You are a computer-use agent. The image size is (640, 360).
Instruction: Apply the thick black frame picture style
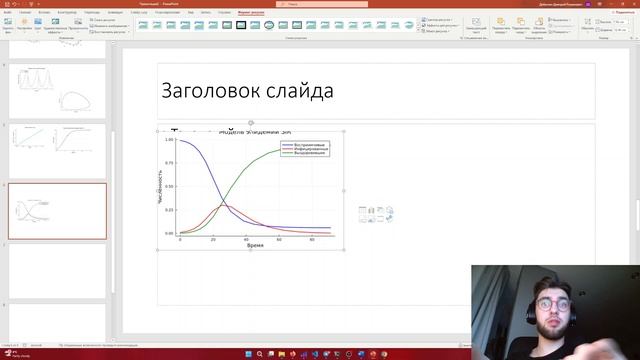(x=241, y=25)
